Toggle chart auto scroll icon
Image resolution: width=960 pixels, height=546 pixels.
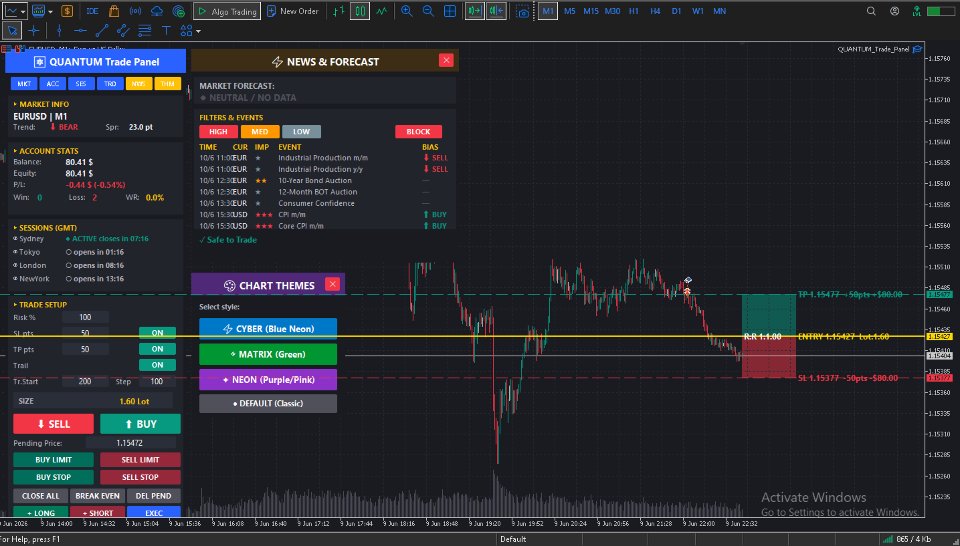click(x=474, y=11)
